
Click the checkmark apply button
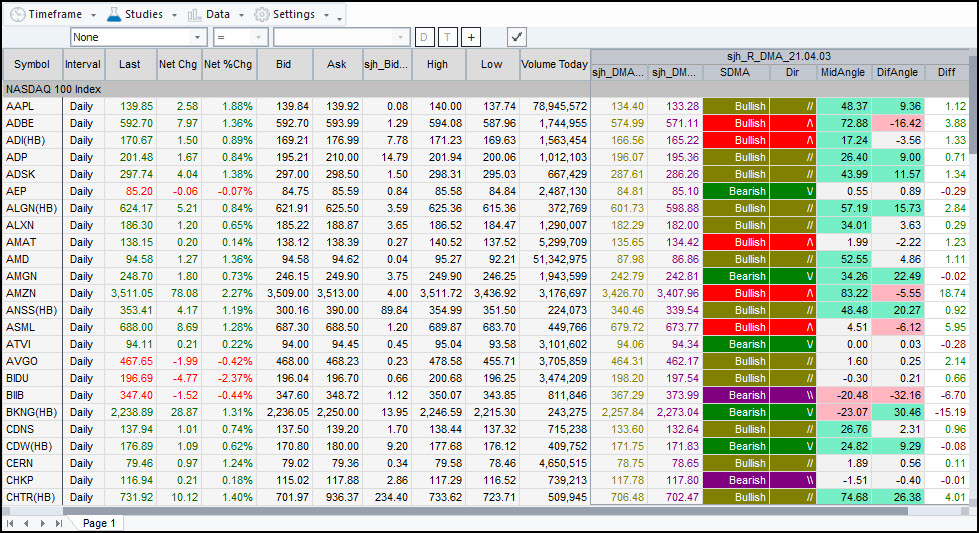[516, 37]
